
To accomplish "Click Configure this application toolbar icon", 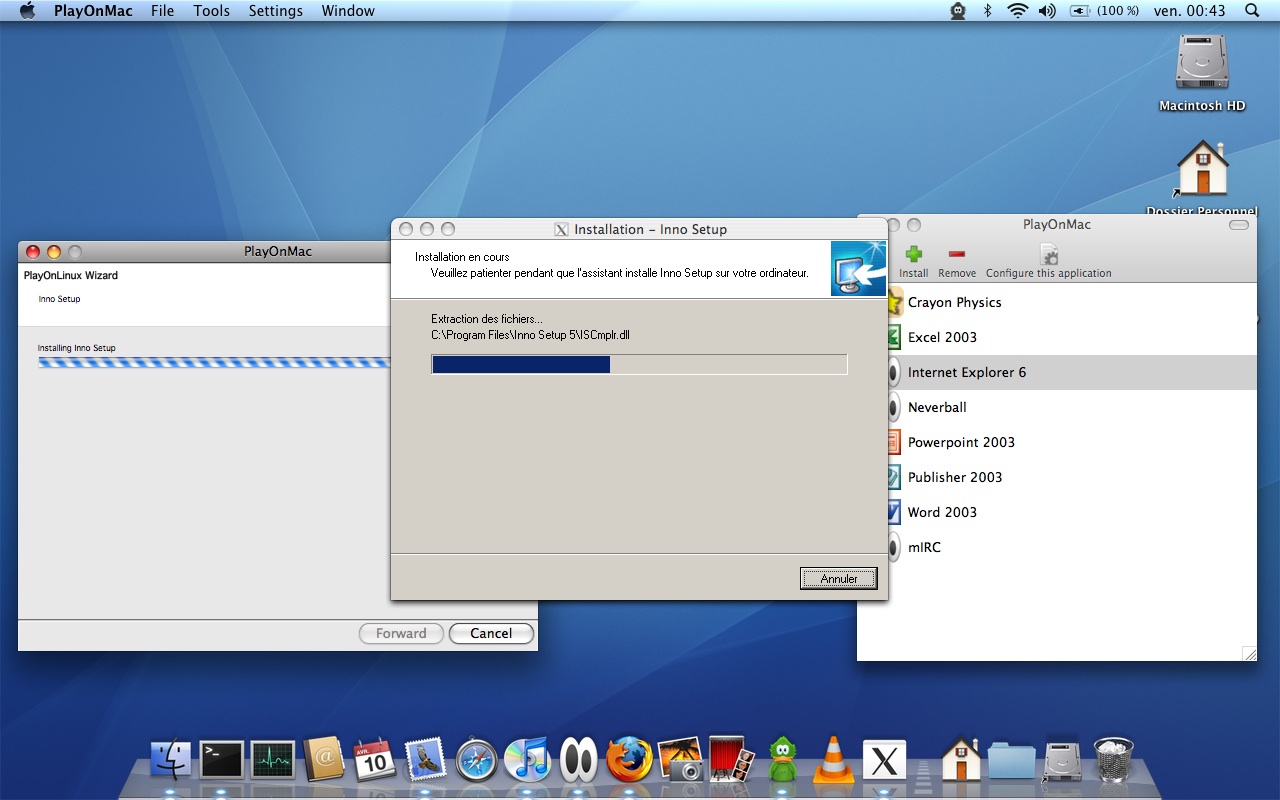I will (x=1048, y=261).
